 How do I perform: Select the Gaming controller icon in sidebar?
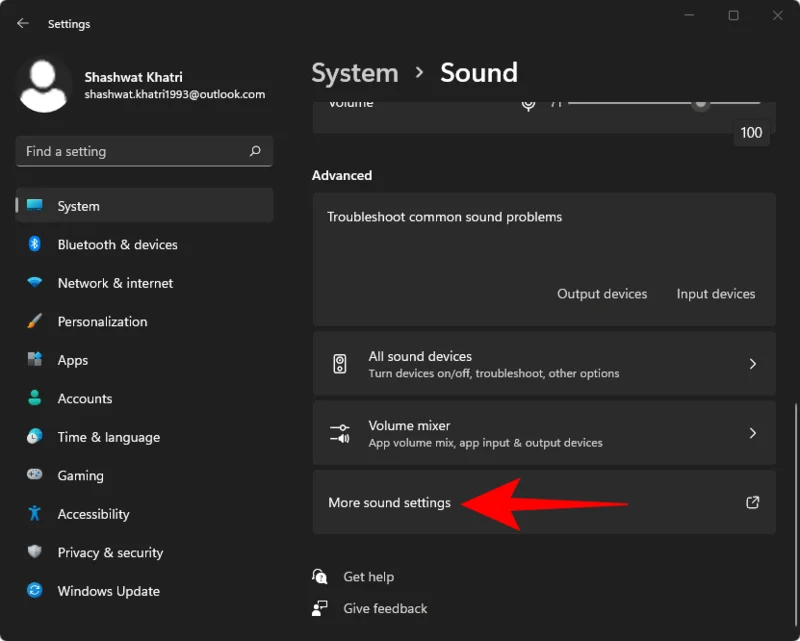30,475
